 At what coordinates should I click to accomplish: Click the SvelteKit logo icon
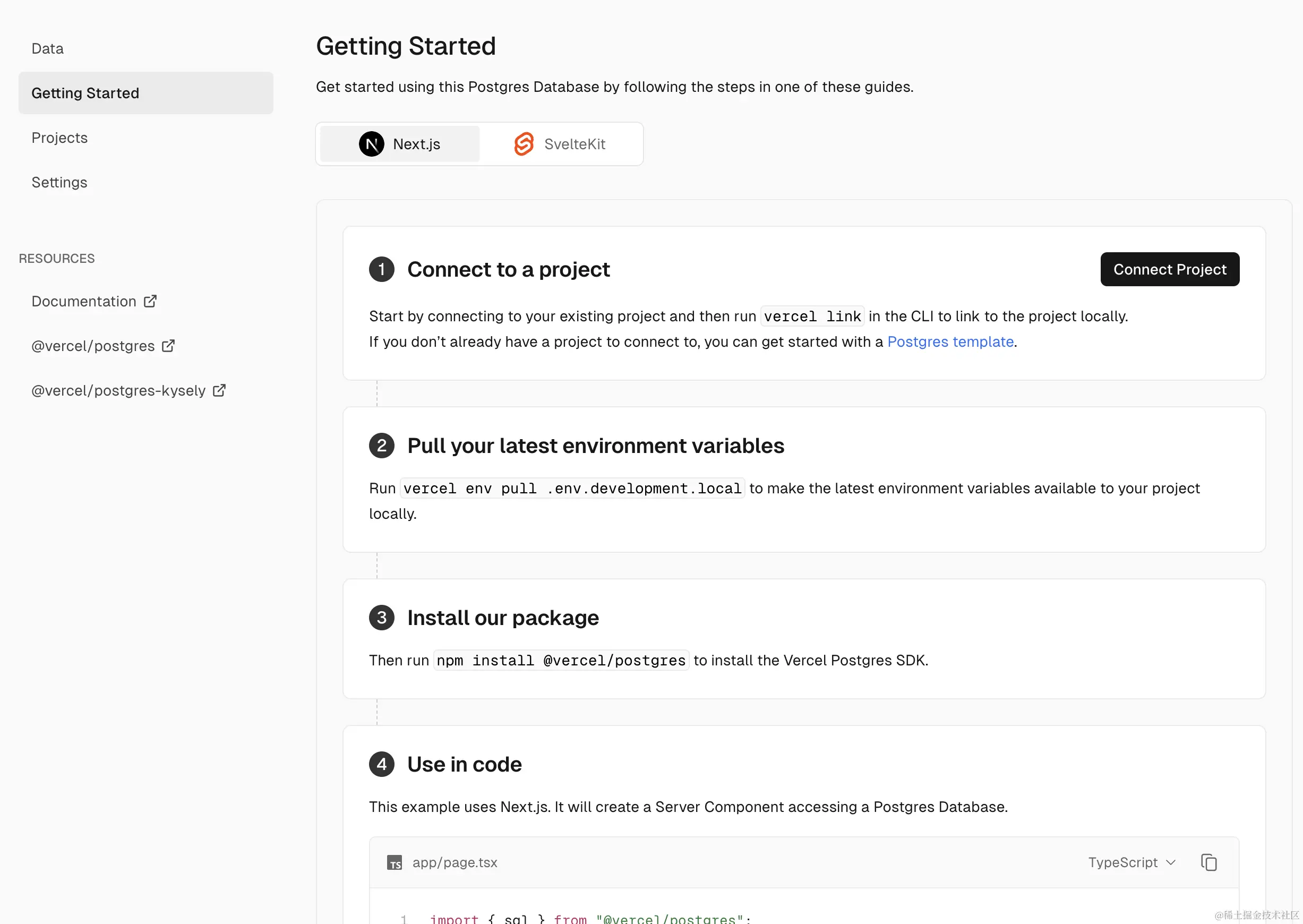[x=524, y=144]
